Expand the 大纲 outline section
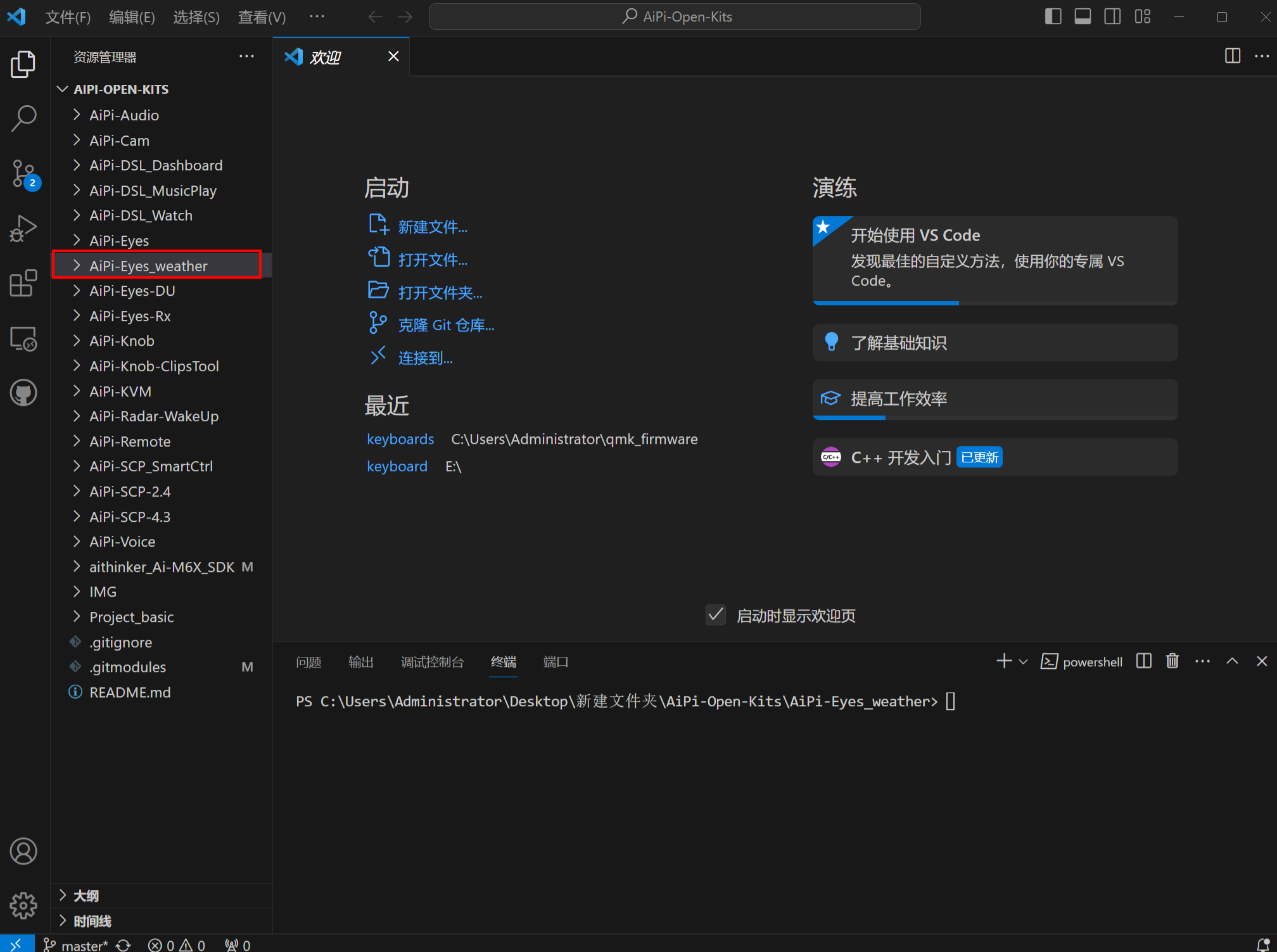 click(162, 896)
